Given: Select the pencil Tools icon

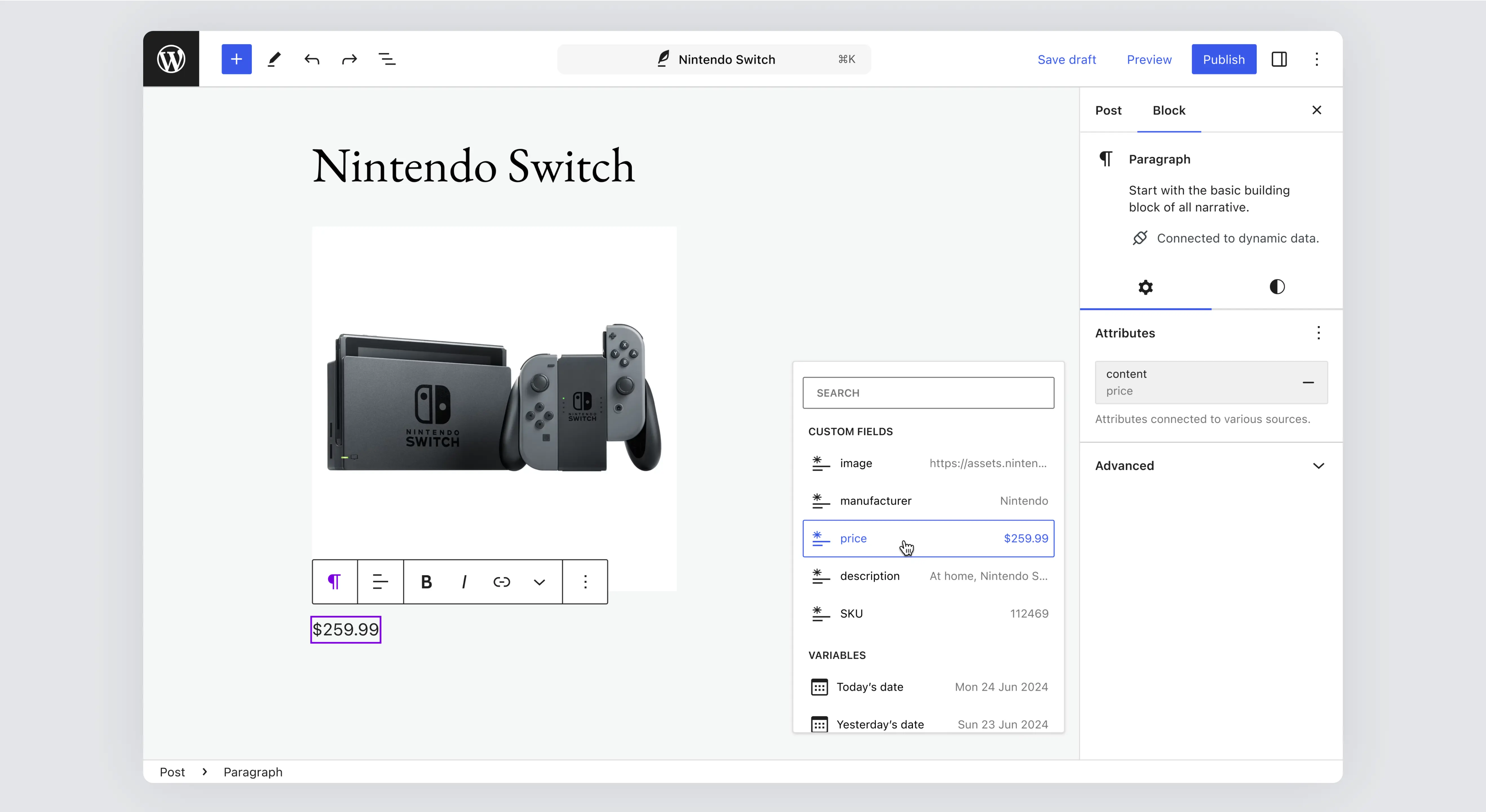Looking at the screenshot, I should (274, 59).
